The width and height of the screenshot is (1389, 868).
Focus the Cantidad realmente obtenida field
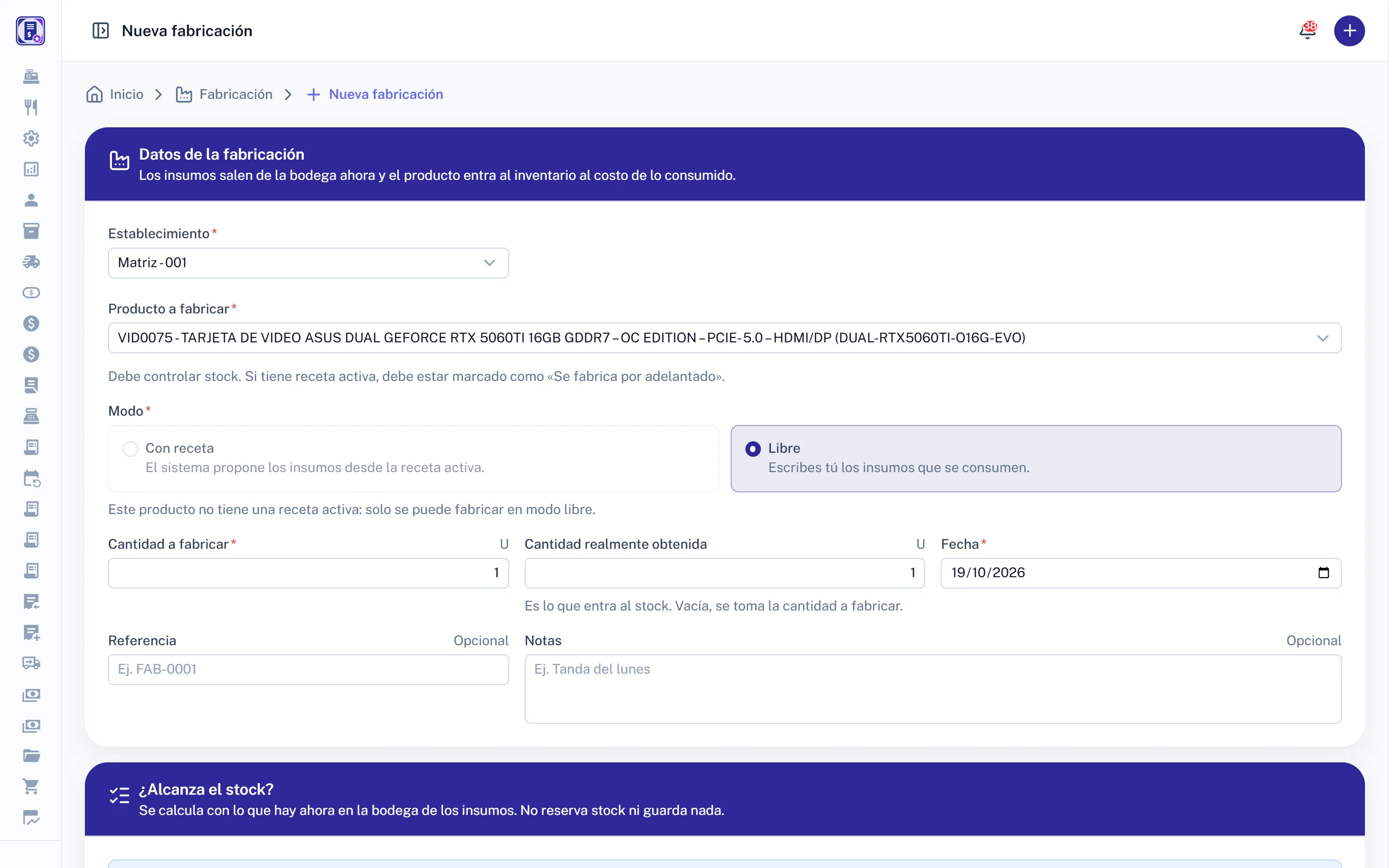[x=724, y=573]
